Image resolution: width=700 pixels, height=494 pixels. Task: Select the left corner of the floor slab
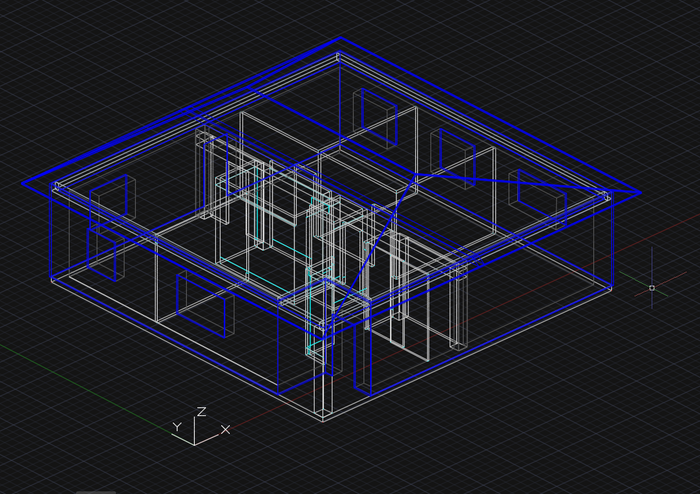point(52,278)
